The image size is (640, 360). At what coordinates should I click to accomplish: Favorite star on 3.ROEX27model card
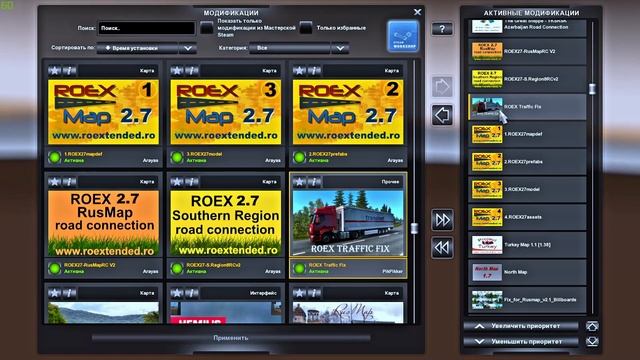pyautogui.click(x=177, y=71)
